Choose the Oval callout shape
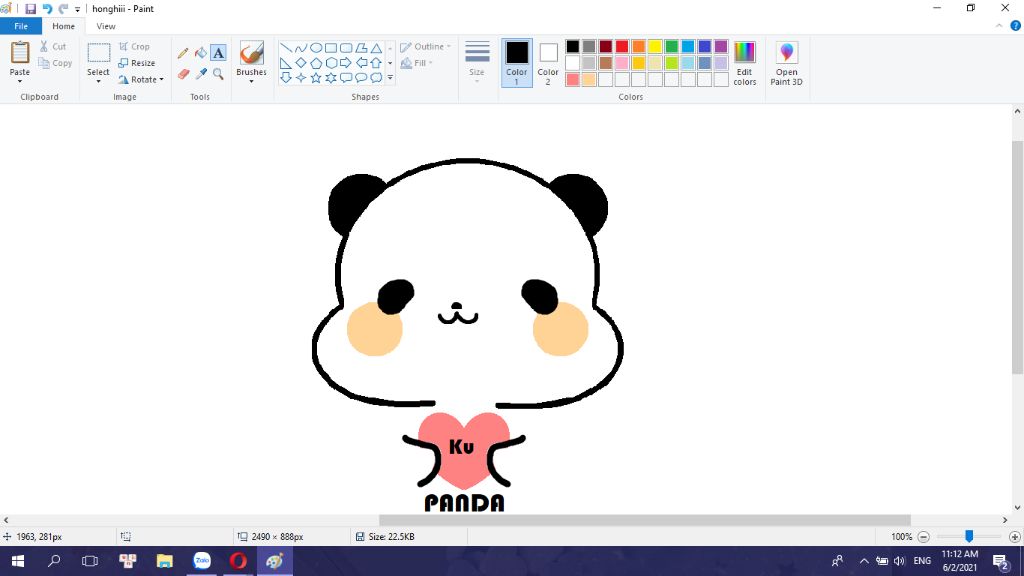The width and height of the screenshot is (1024, 576). click(360, 78)
